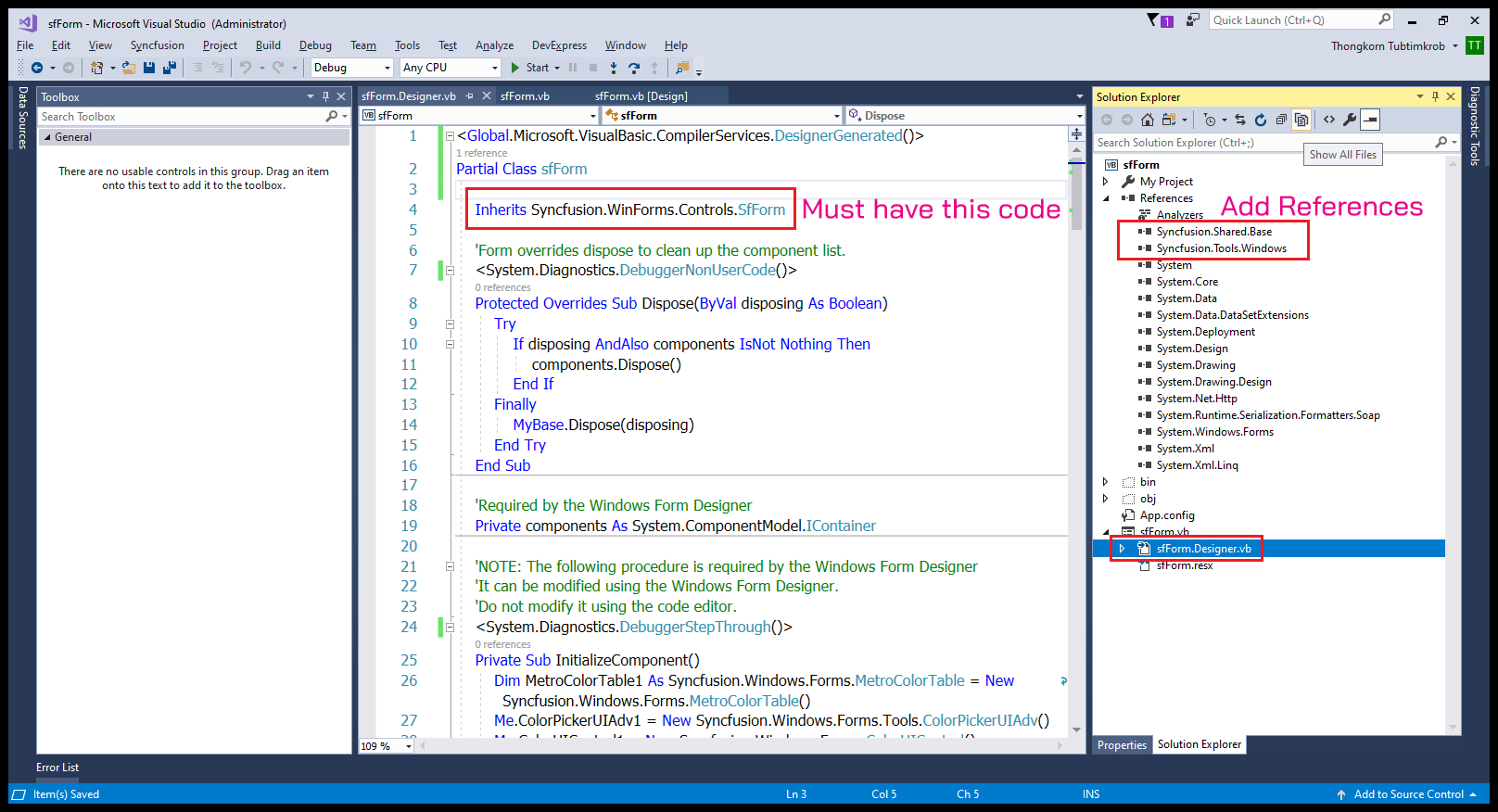The height and width of the screenshot is (812, 1498).
Task: Collapse the Dispose Sub outlining region at line 7
Action: (x=450, y=271)
